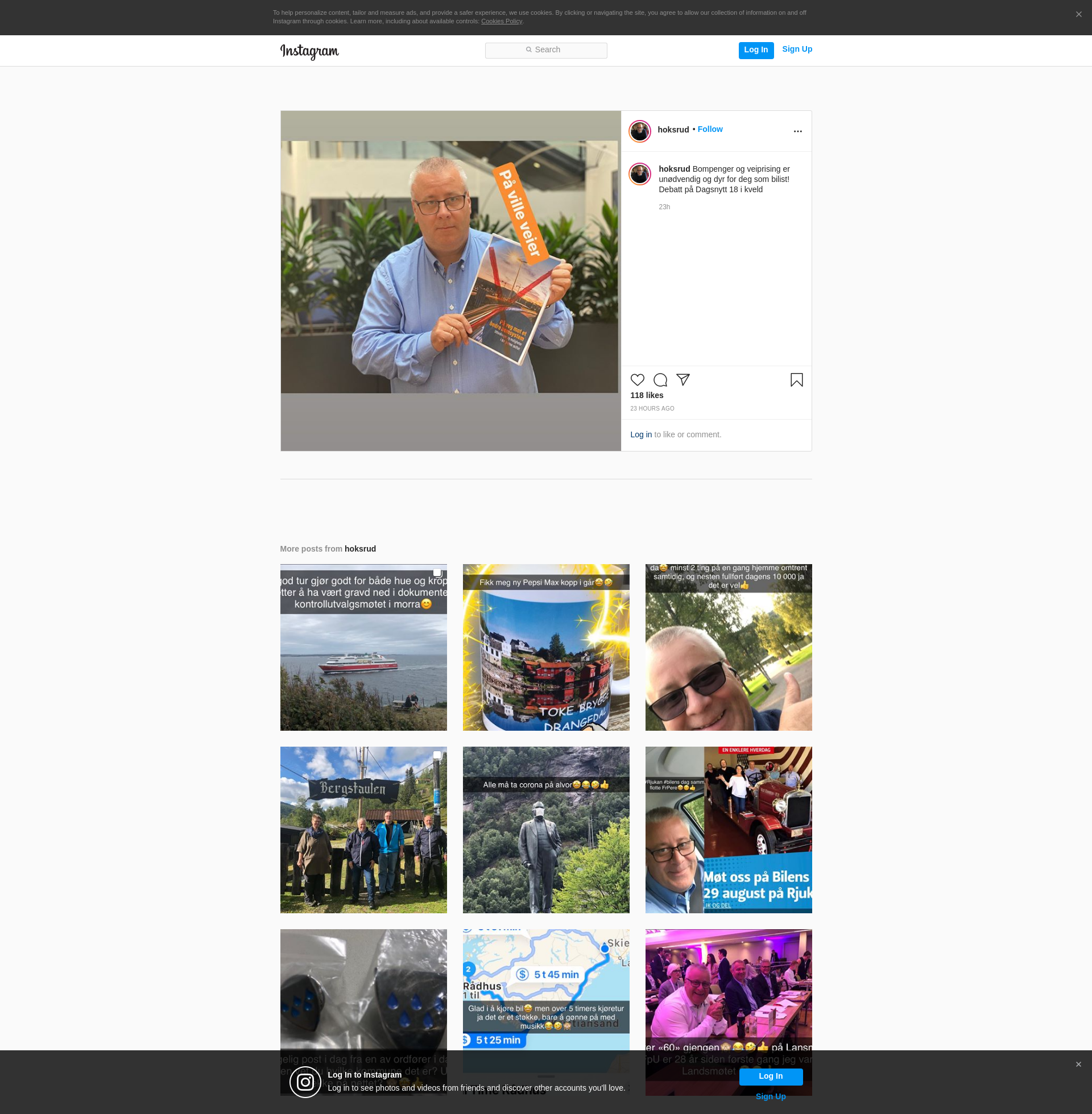Viewport: 1092px width, 1114px height.
Task: Click the paper plane share icon
Action: (682, 379)
